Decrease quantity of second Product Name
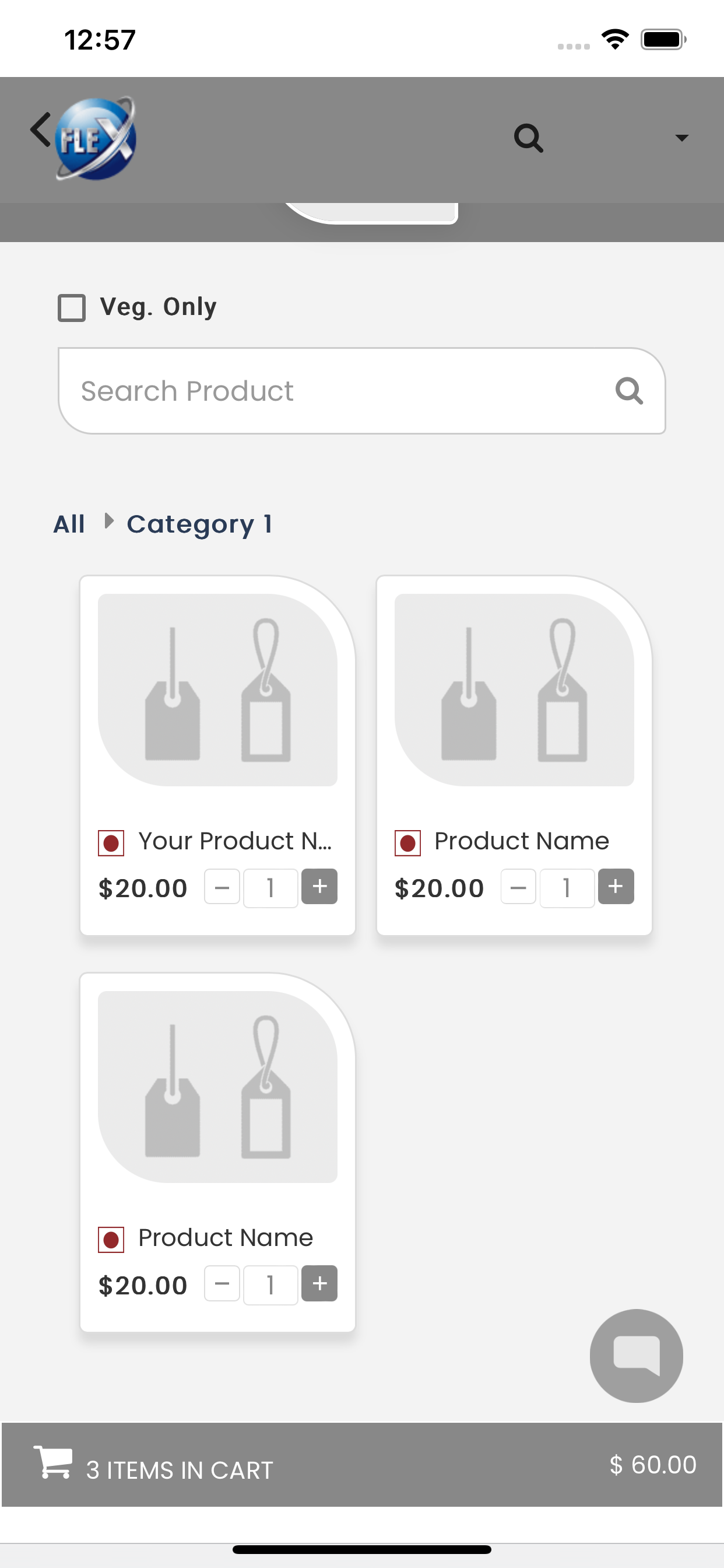This screenshot has width=724, height=1568. click(x=518, y=887)
